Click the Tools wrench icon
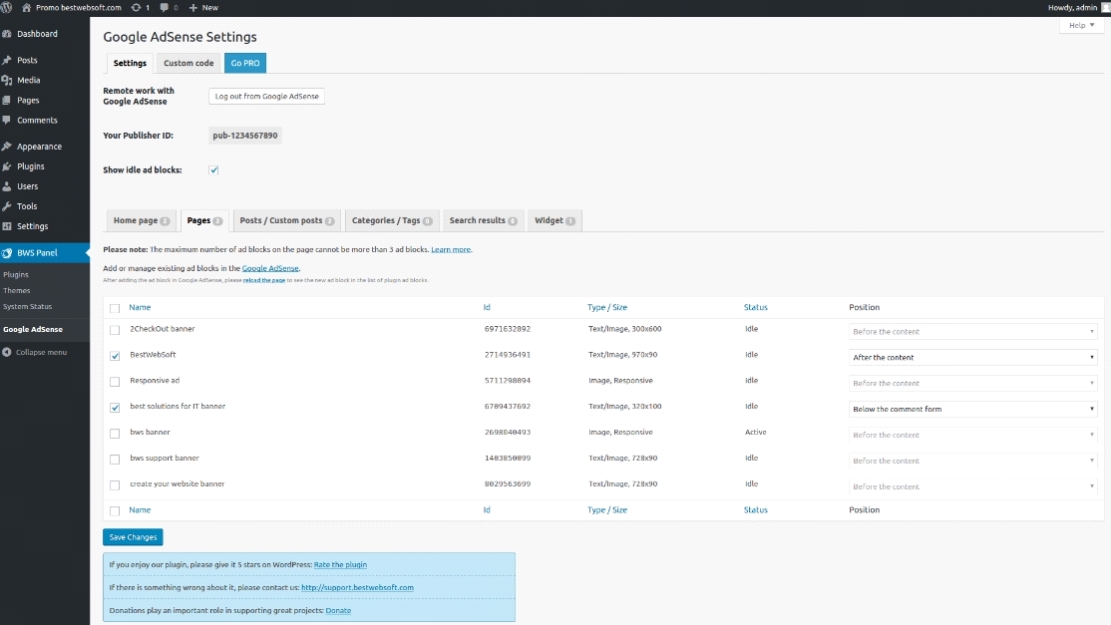The height and width of the screenshot is (625, 1111). (x=7, y=206)
